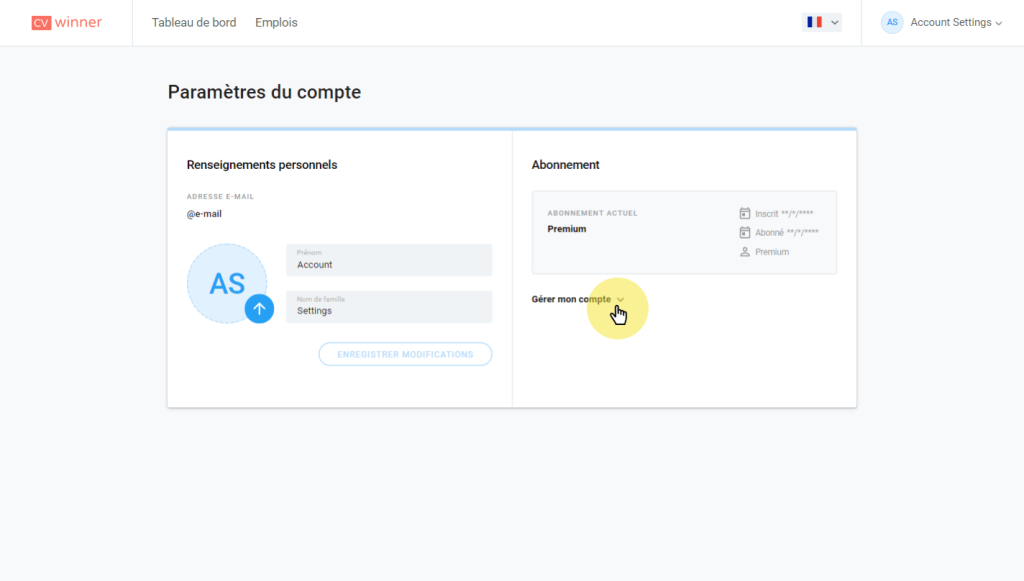Click the Abonnement heading
This screenshot has height=581, width=1024.
pyautogui.click(x=566, y=165)
